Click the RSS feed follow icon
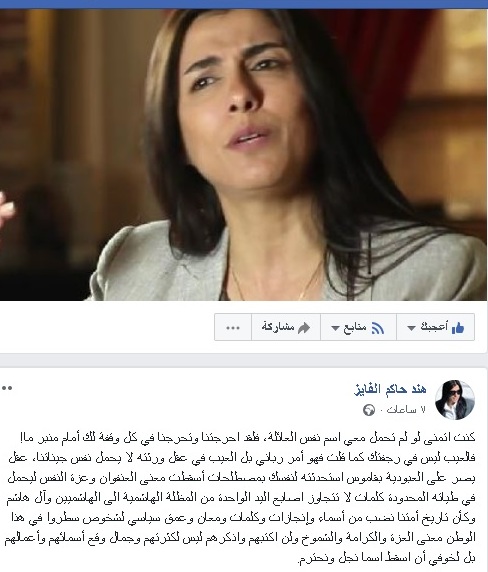488x572 pixels. tap(377, 328)
